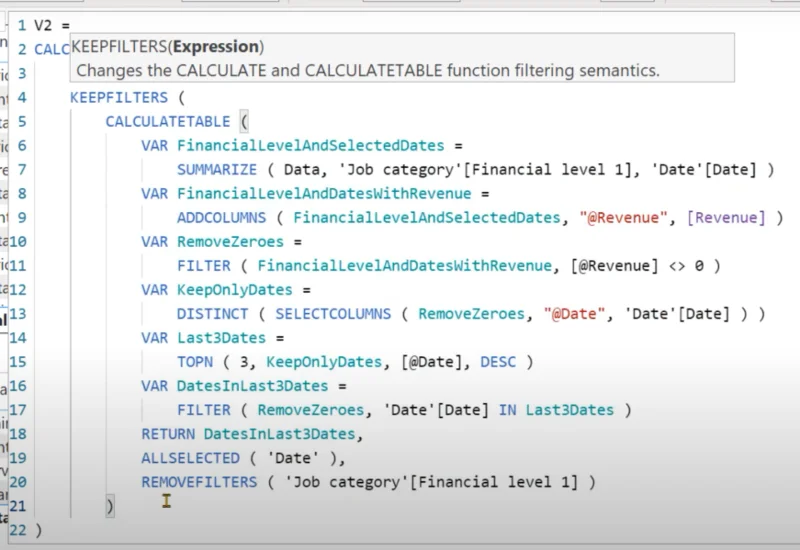This screenshot has width=800, height=550.
Task: Click the RETURN keyword on line 18
Action: coord(168,434)
